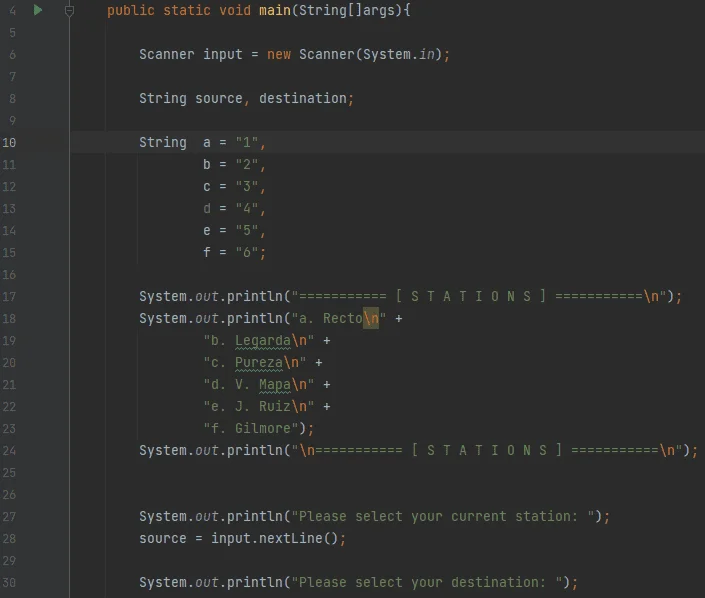Click 'source' in String declaration line 8

coord(219,98)
